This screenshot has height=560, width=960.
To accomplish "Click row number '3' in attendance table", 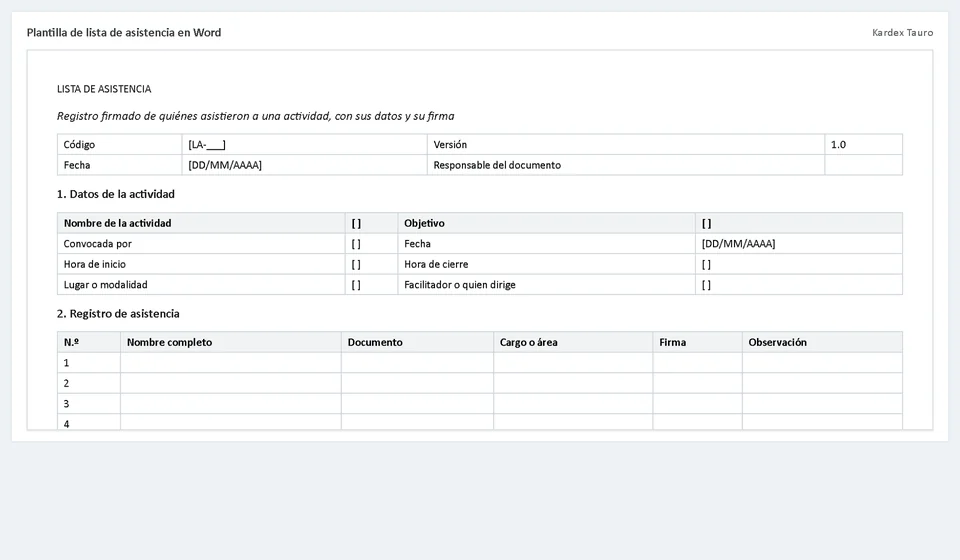I will [x=66, y=404].
